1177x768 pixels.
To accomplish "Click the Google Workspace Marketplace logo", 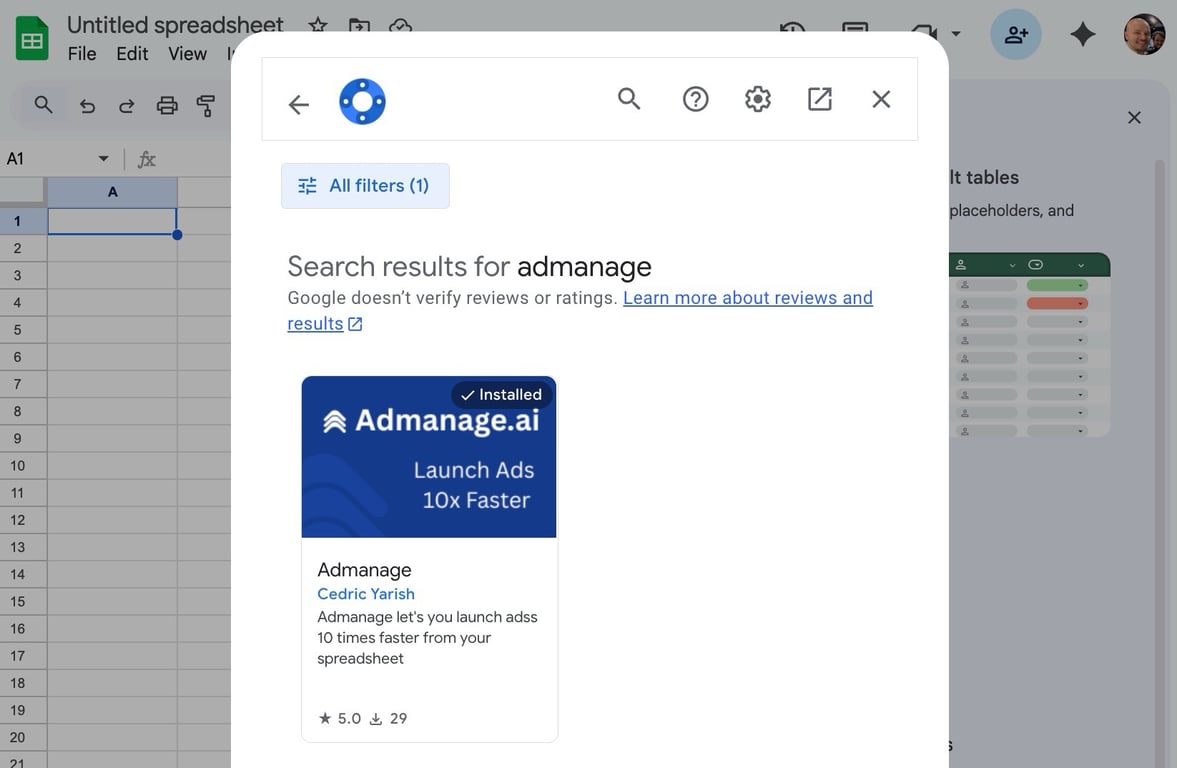I will click(362, 101).
